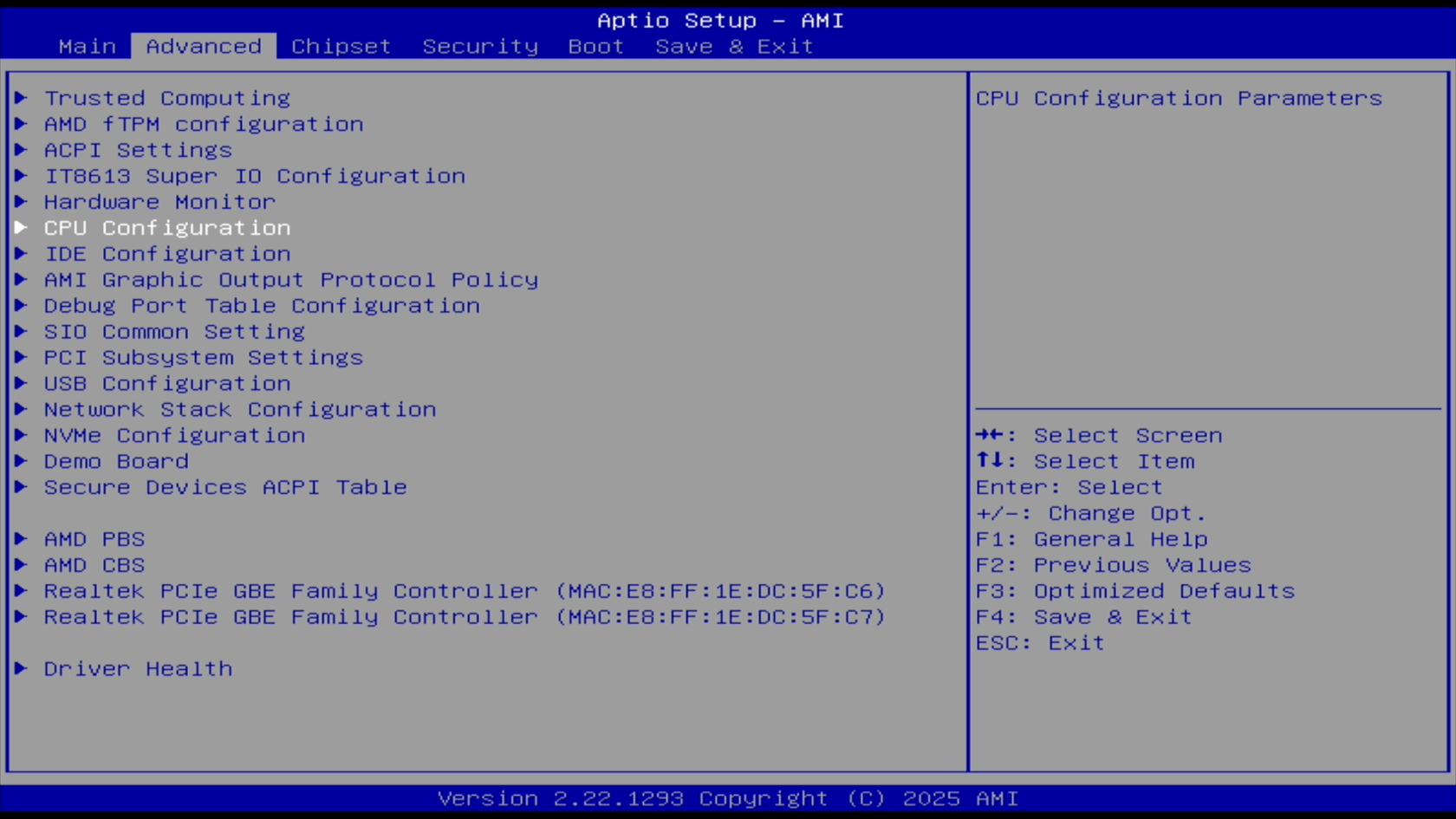
Task: Click white arrow beside CPU Configuration
Action: pos(21,228)
